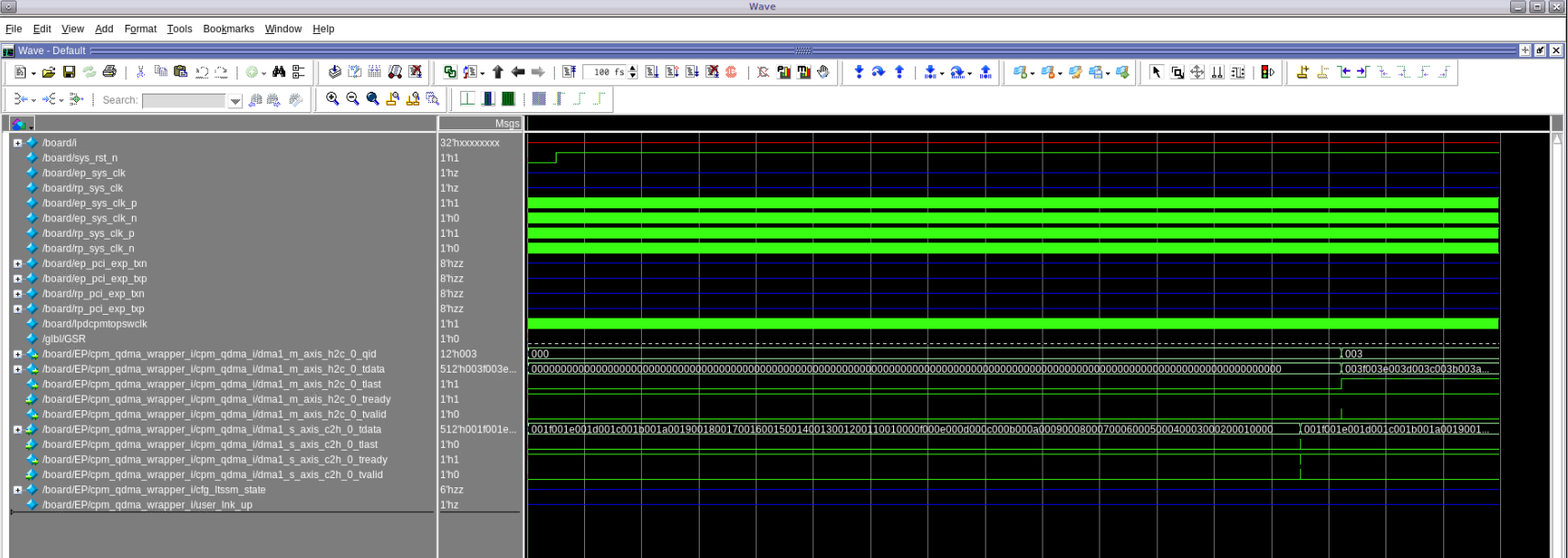This screenshot has height=558, width=1568.
Task: Click the run length 100 fs field
Action: [x=606, y=73]
